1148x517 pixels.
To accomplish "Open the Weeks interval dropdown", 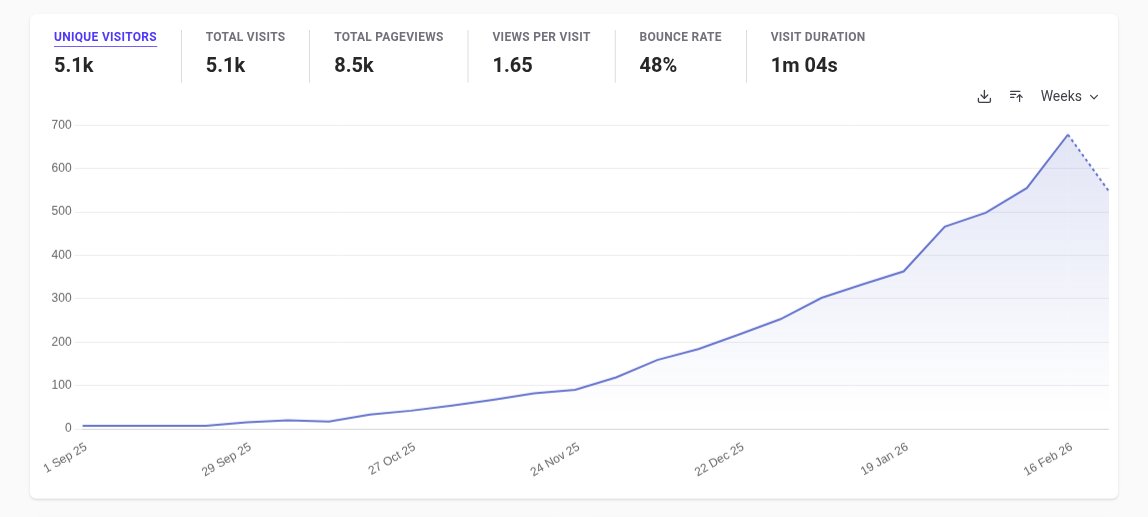I will pos(1070,96).
